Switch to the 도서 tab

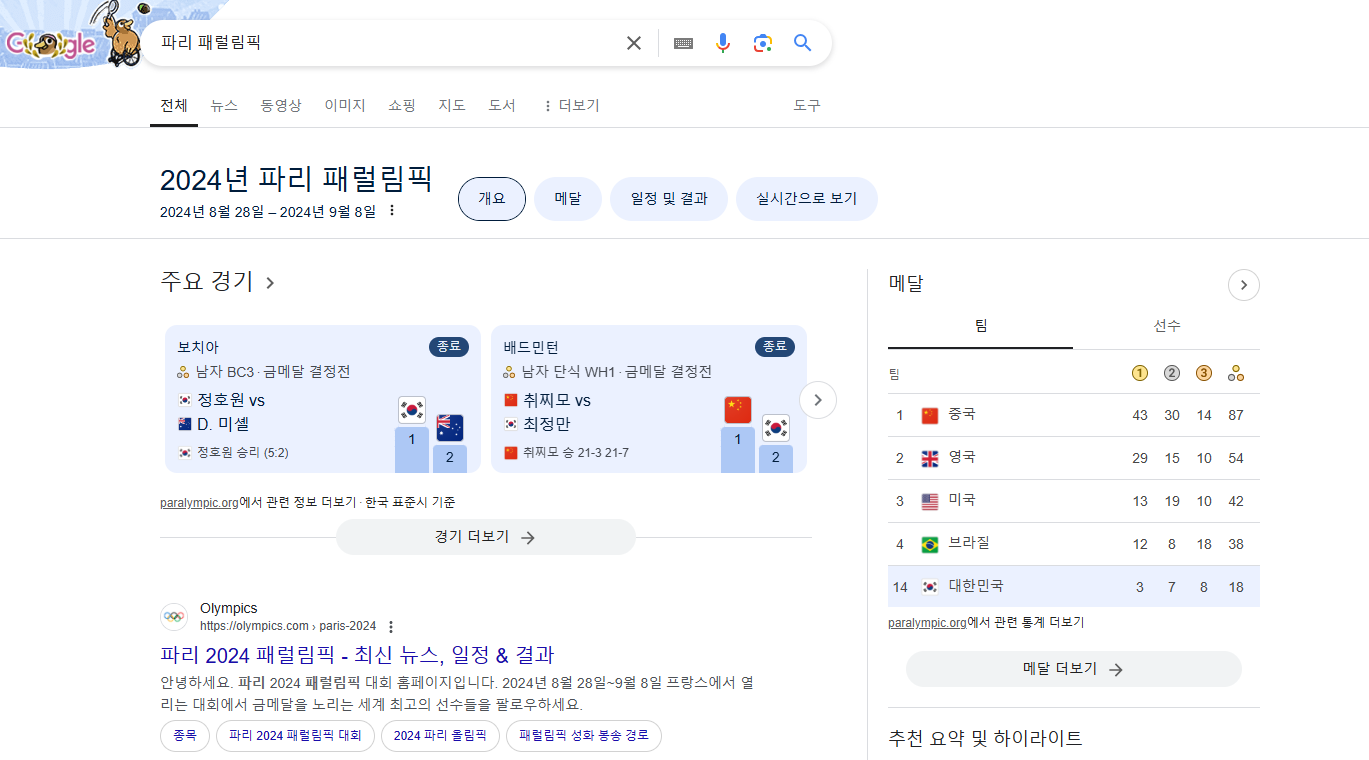coord(502,105)
